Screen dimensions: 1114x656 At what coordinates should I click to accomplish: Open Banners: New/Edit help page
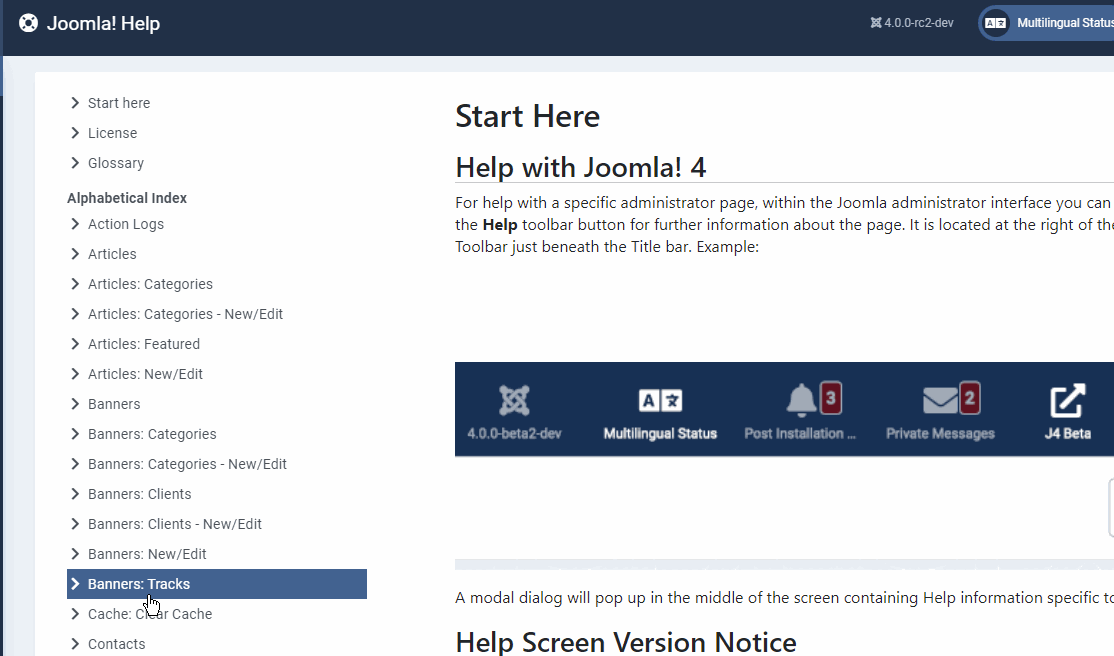147,554
